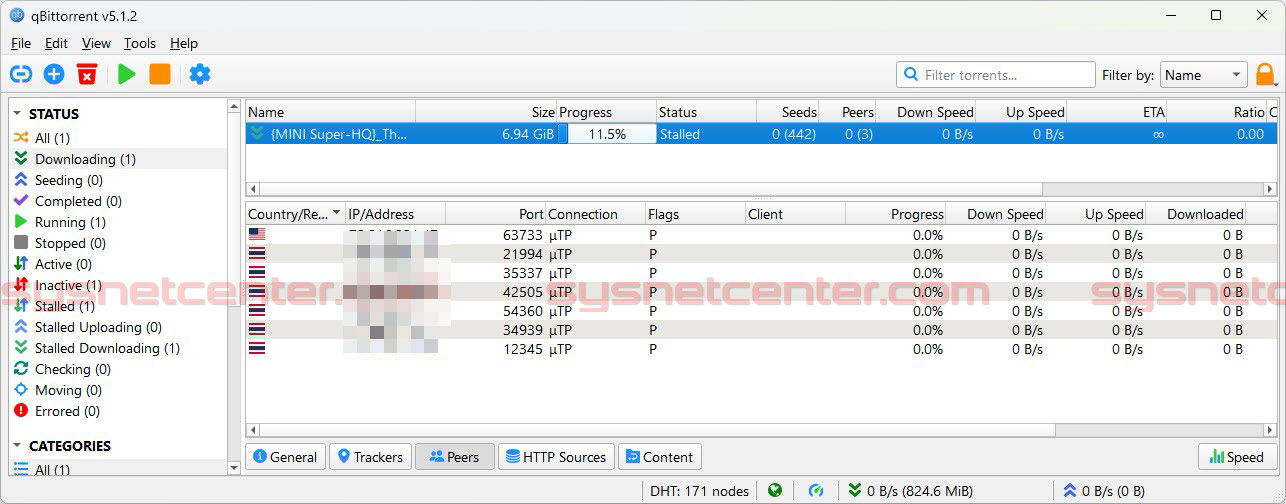Collapse the STATUS section

(17, 114)
